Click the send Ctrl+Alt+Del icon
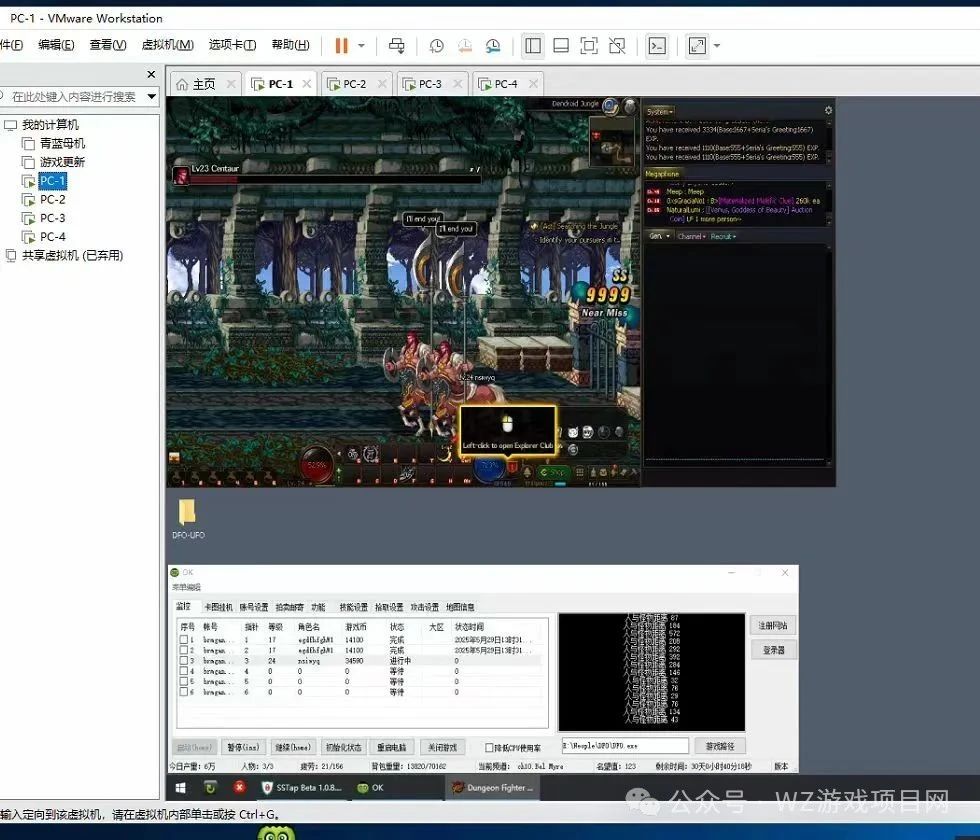Viewport: 980px width, 840px height. 397,45
